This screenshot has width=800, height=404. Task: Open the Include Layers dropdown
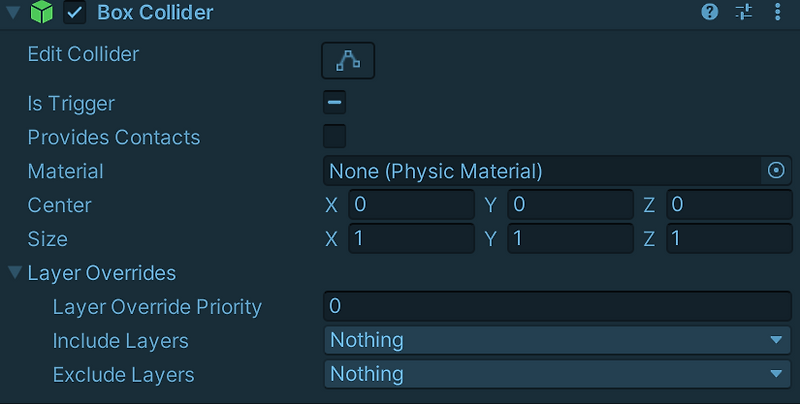click(557, 340)
